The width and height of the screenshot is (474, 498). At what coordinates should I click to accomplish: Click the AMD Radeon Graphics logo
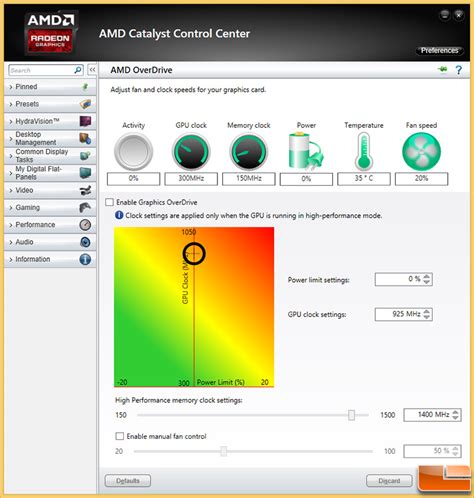[50, 33]
